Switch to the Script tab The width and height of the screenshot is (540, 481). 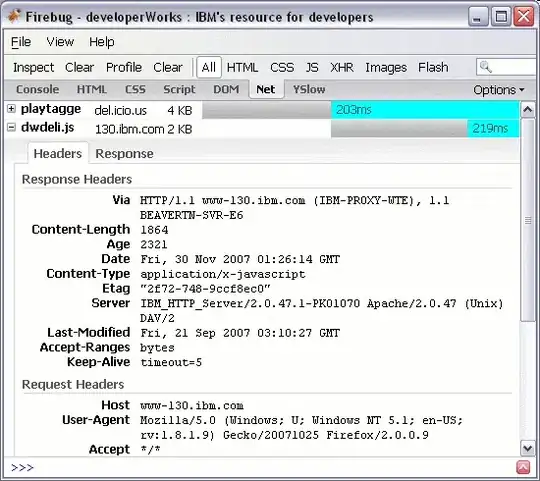pos(179,90)
